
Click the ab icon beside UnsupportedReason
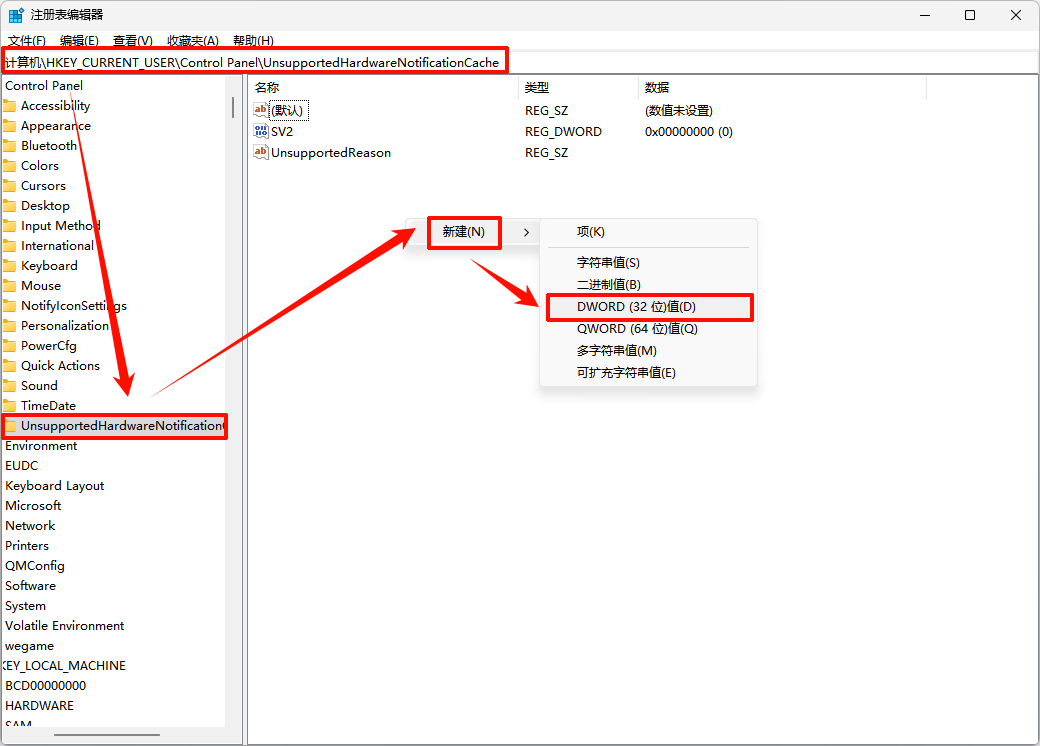click(262, 152)
